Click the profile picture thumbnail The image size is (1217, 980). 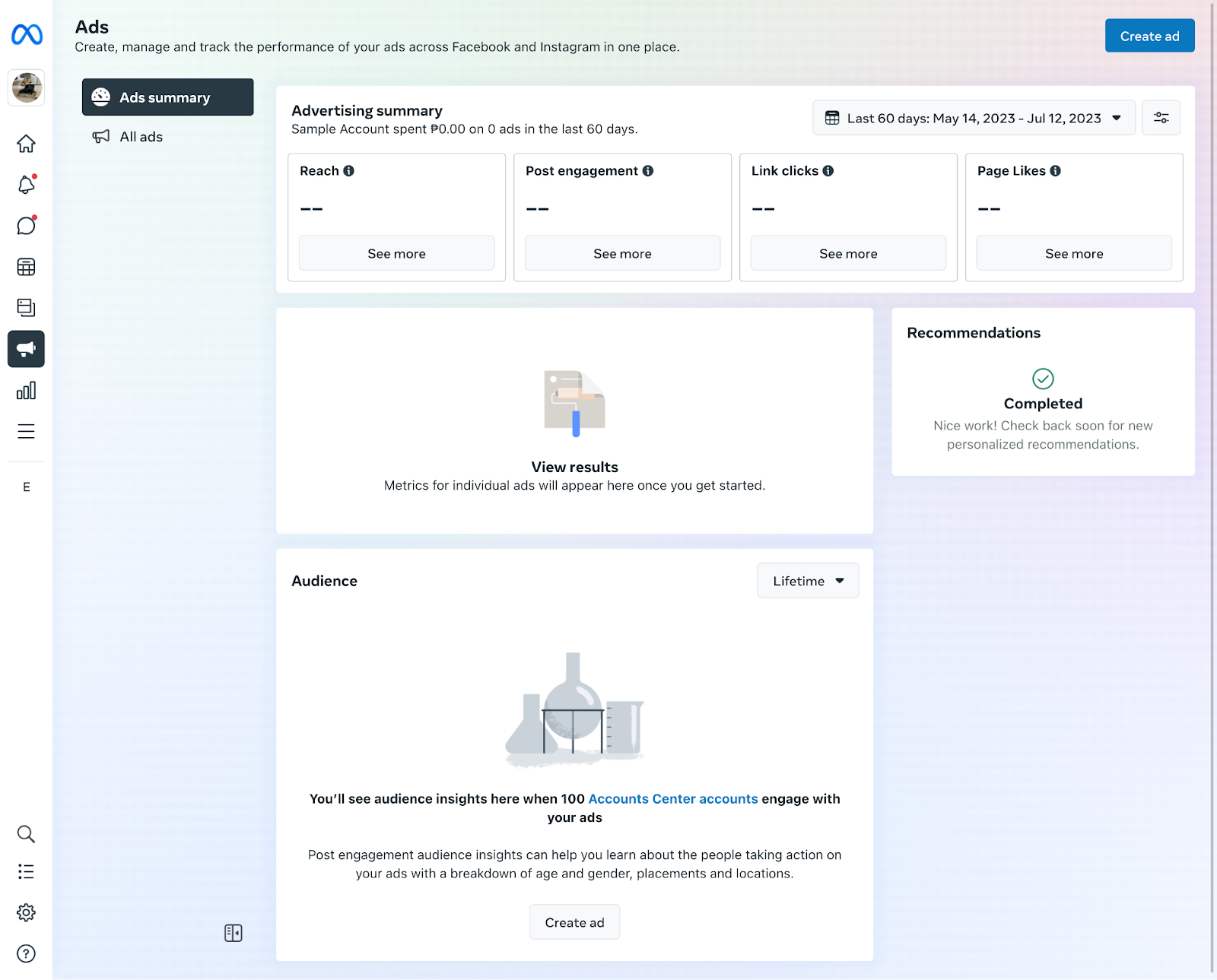pyautogui.click(x=27, y=87)
